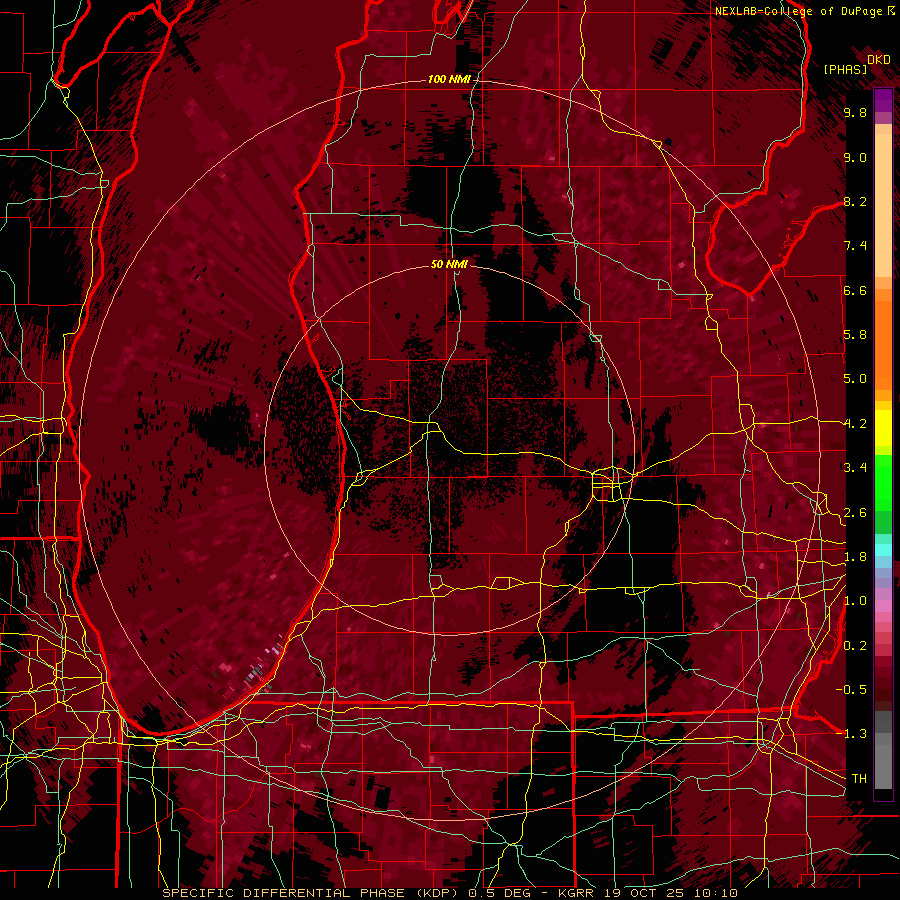This screenshot has width=900, height=900.
Task: Click "SPECIFIC DIFFERENTIAL PHASE (KDP)" caption text
Action: coord(312,893)
